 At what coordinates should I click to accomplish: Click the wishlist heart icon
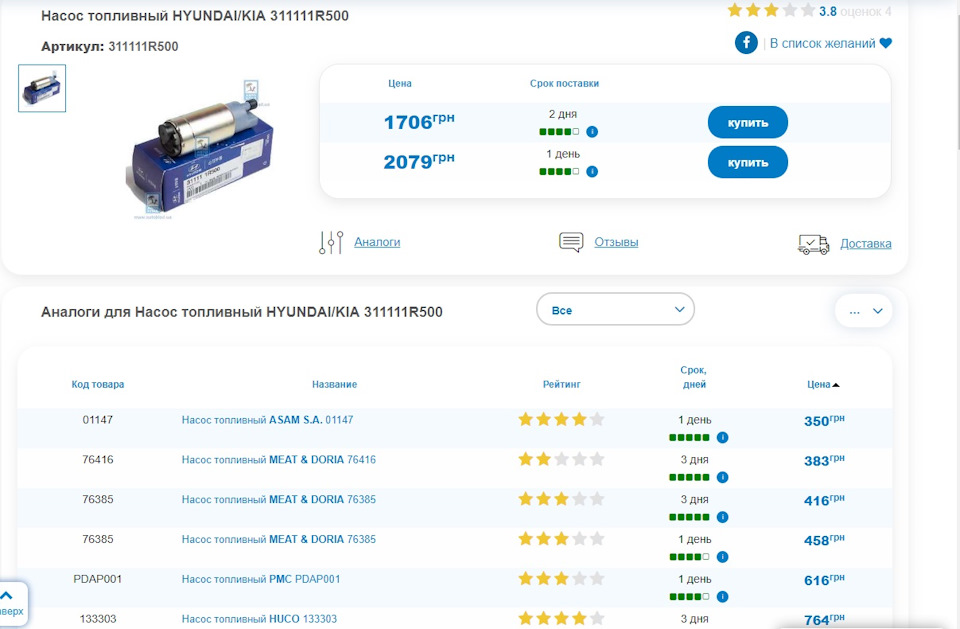tap(885, 43)
